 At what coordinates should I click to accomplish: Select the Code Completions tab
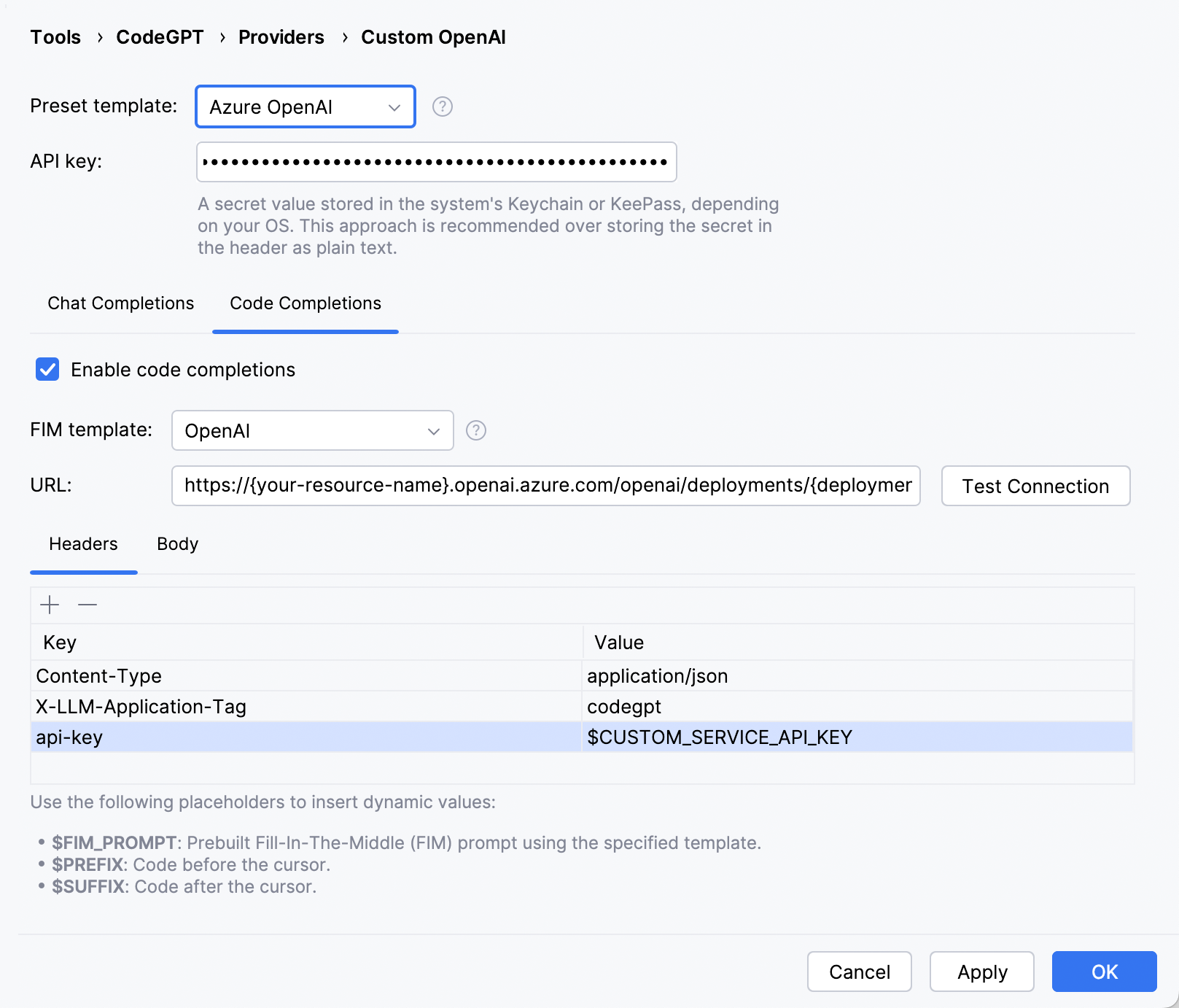(306, 303)
